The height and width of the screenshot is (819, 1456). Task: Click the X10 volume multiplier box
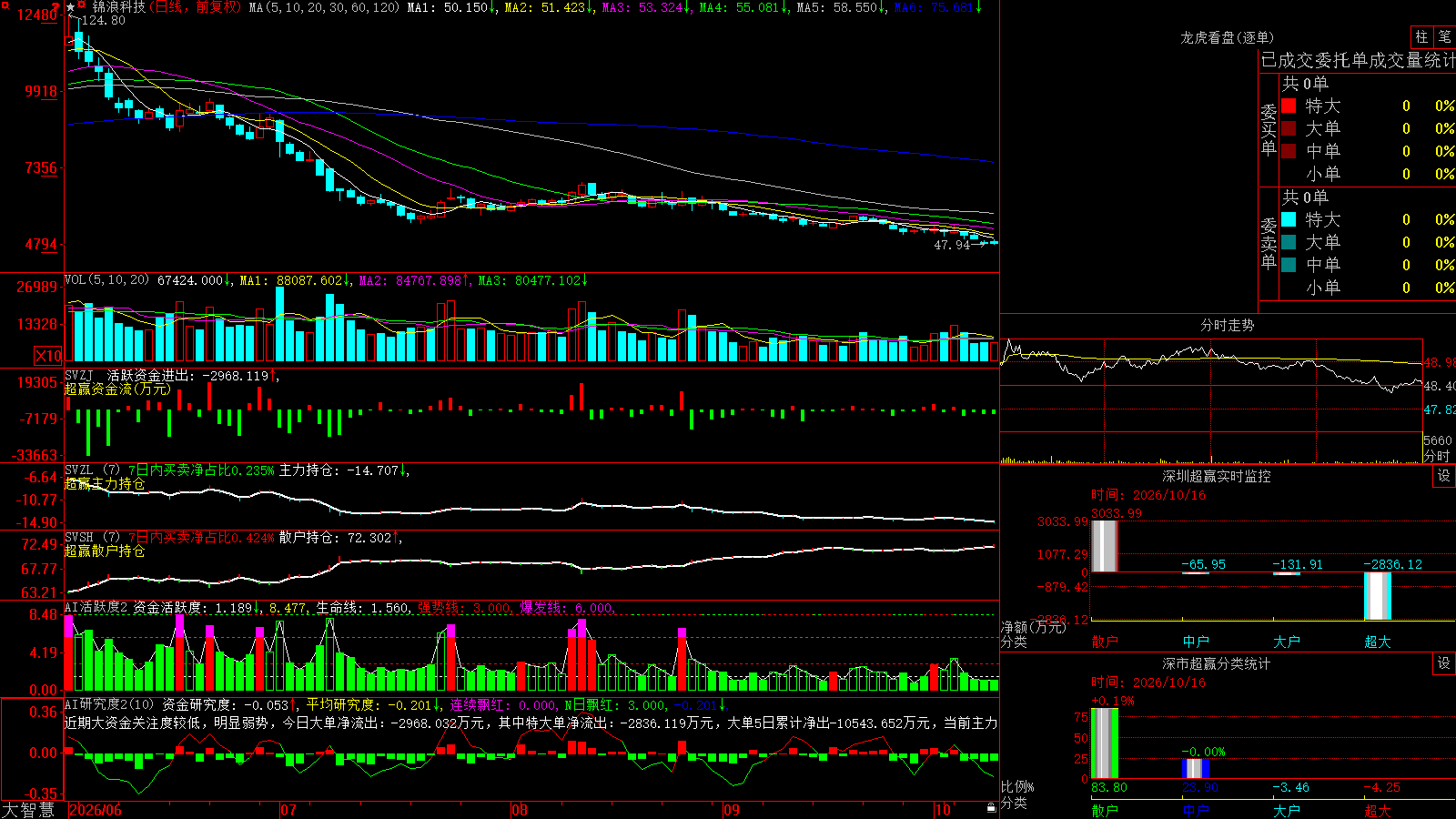click(48, 356)
